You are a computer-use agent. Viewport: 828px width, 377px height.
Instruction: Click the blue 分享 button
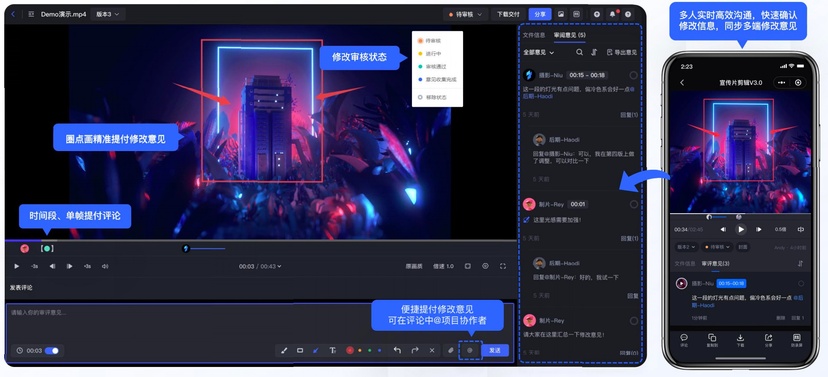pyautogui.click(x=540, y=15)
